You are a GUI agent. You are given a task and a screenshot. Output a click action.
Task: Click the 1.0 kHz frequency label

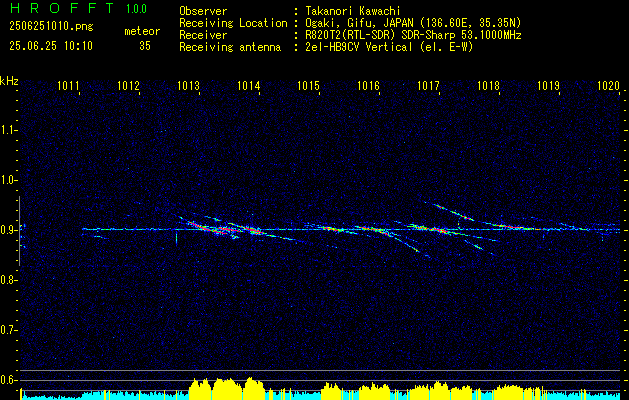[6, 180]
